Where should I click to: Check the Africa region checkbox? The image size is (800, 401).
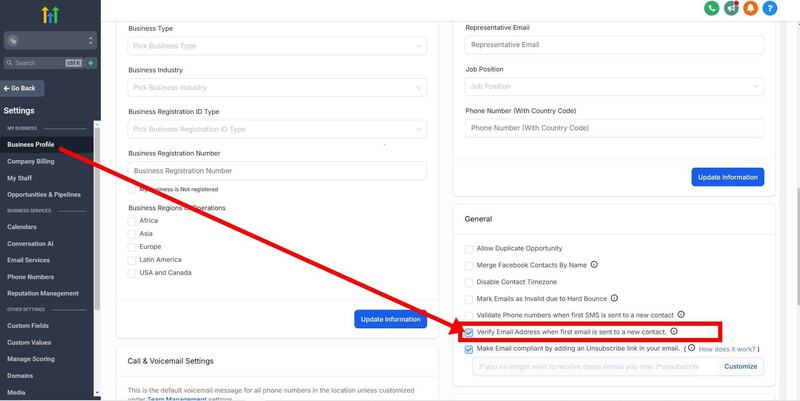tap(132, 221)
